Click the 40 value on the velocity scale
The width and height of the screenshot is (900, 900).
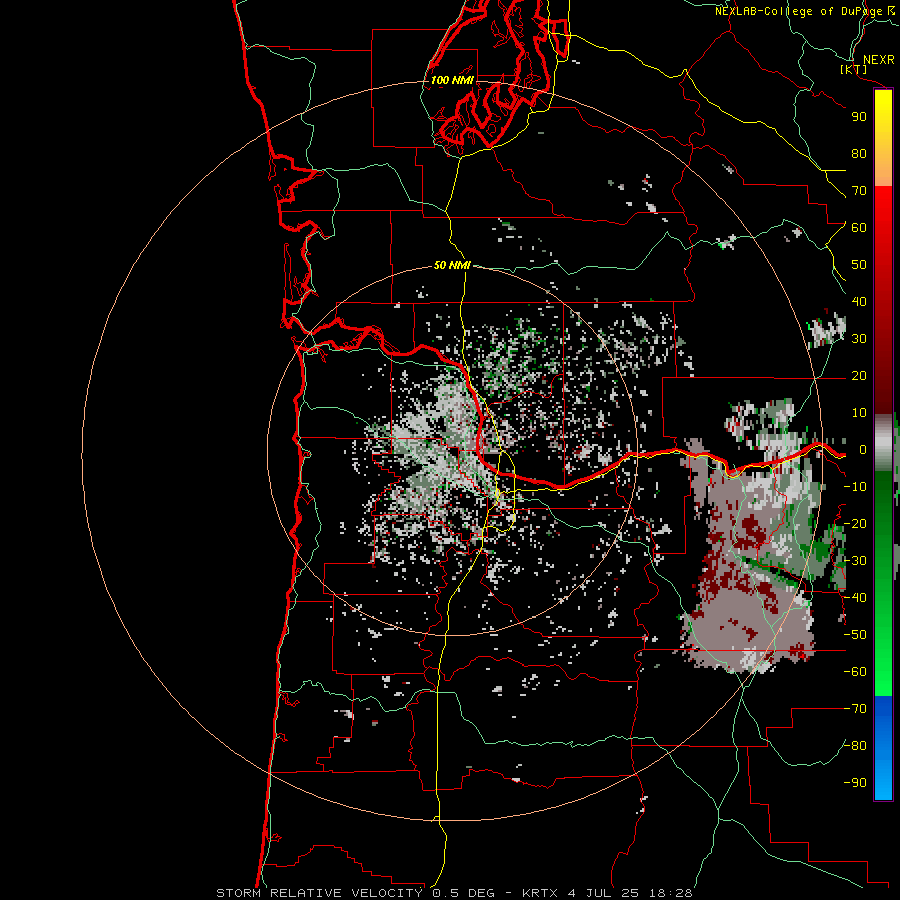click(859, 301)
